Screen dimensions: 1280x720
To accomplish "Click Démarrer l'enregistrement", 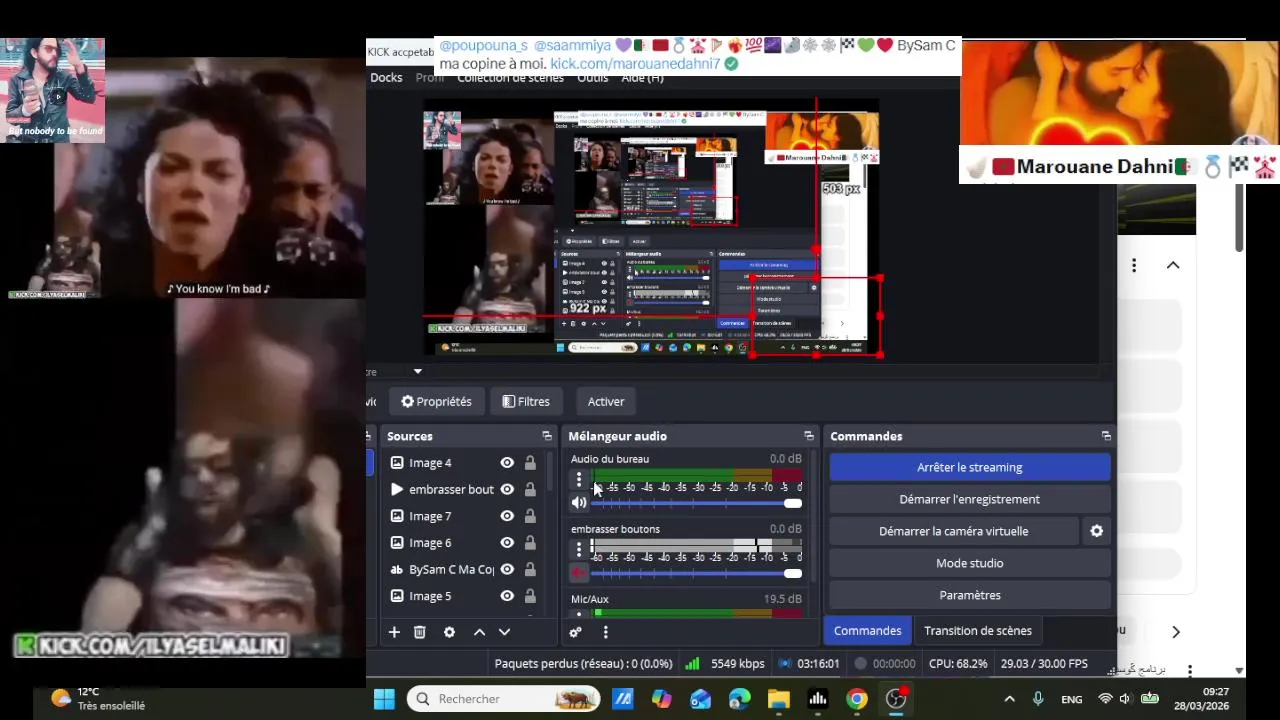I will click(970, 499).
